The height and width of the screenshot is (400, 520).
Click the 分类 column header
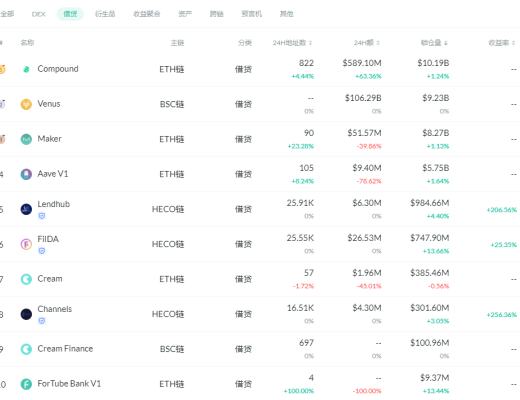245,43
